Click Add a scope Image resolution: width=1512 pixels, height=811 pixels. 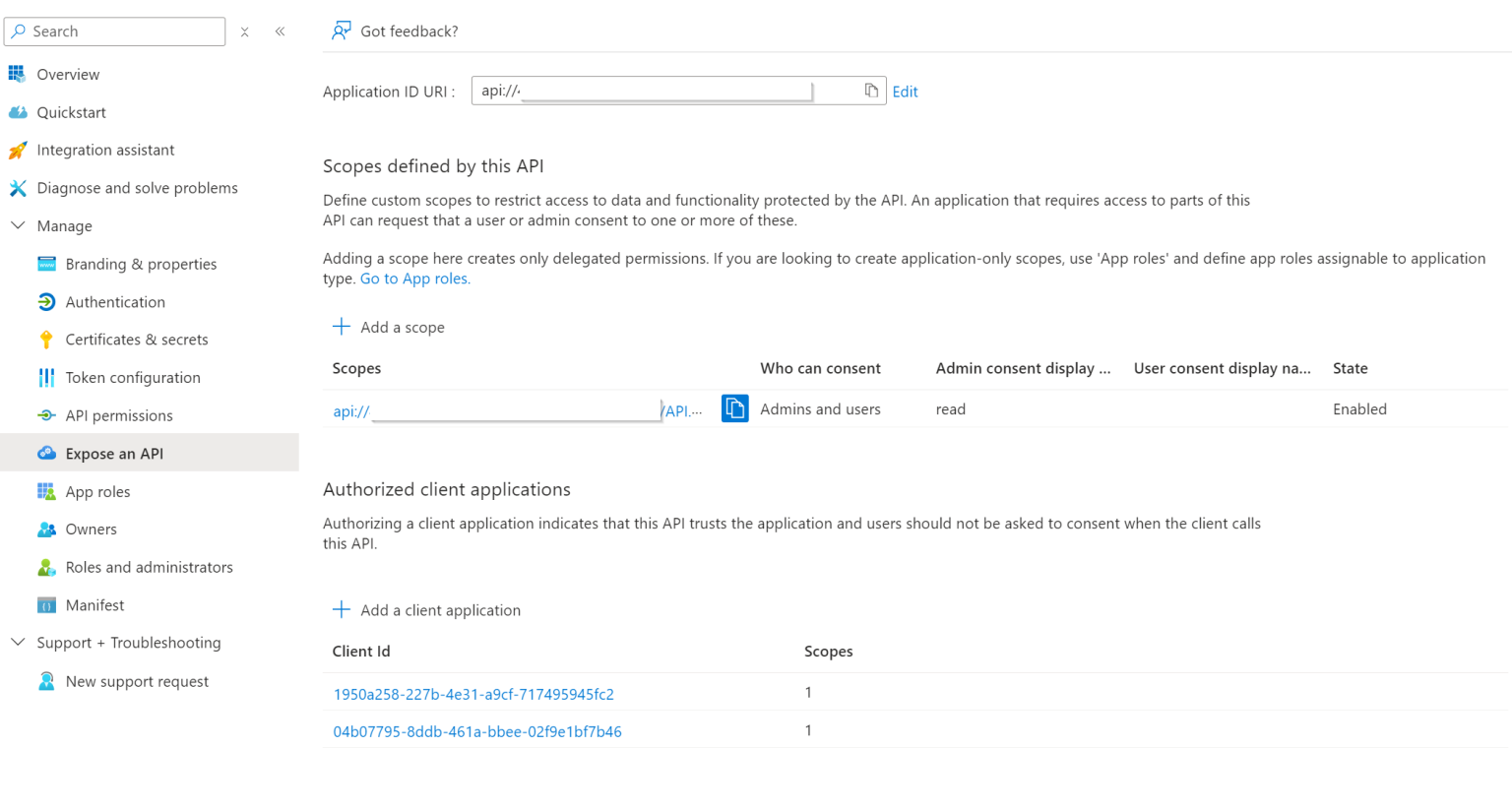tap(389, 326)
